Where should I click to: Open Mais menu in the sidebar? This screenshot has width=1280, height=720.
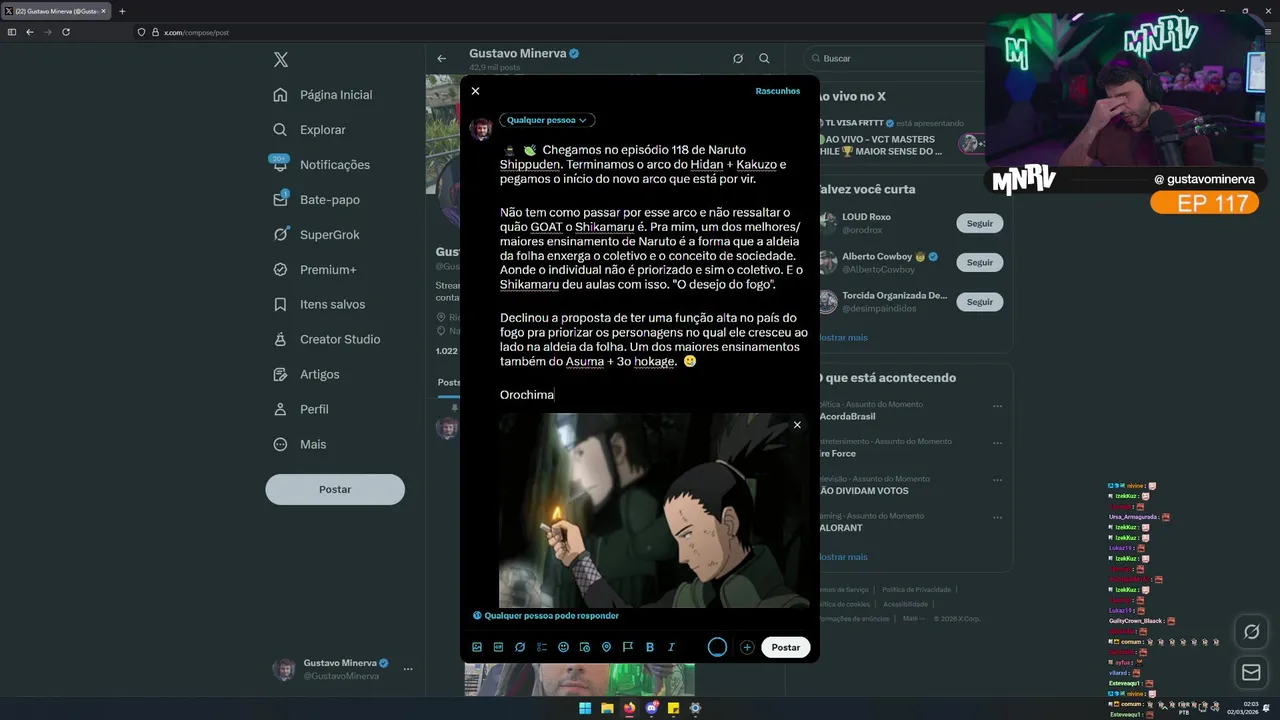point(300,444)
